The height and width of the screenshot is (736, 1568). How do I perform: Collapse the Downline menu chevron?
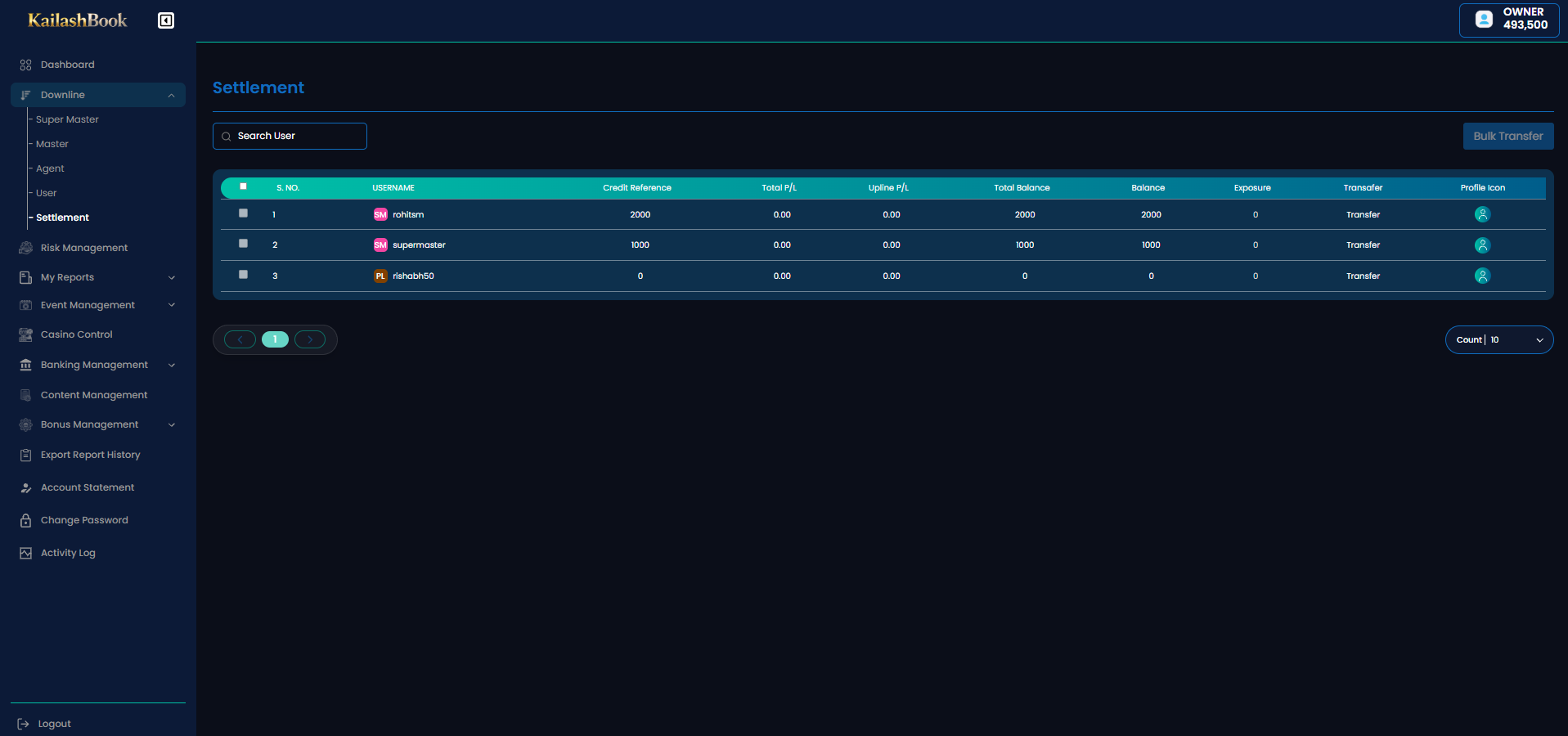click(x=172, y=96)
